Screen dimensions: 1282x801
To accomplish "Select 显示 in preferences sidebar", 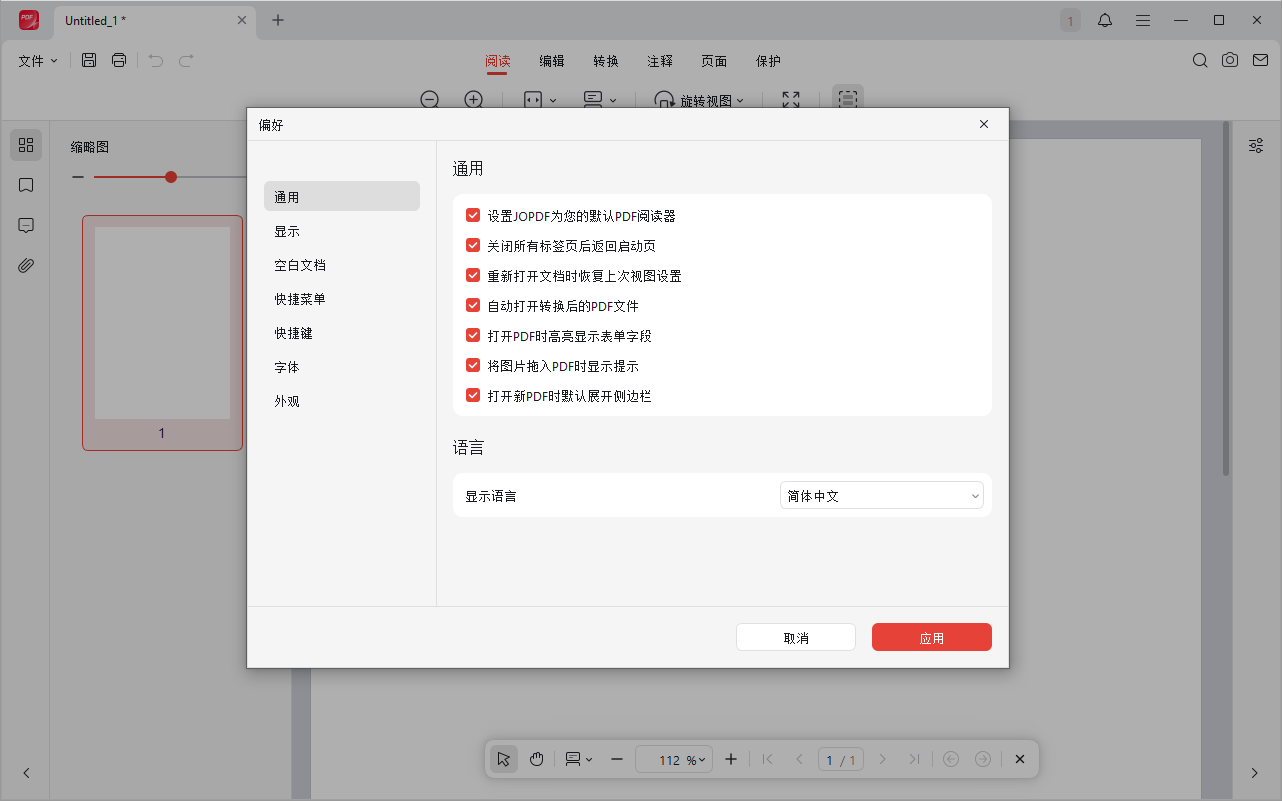I will (342, 231).
